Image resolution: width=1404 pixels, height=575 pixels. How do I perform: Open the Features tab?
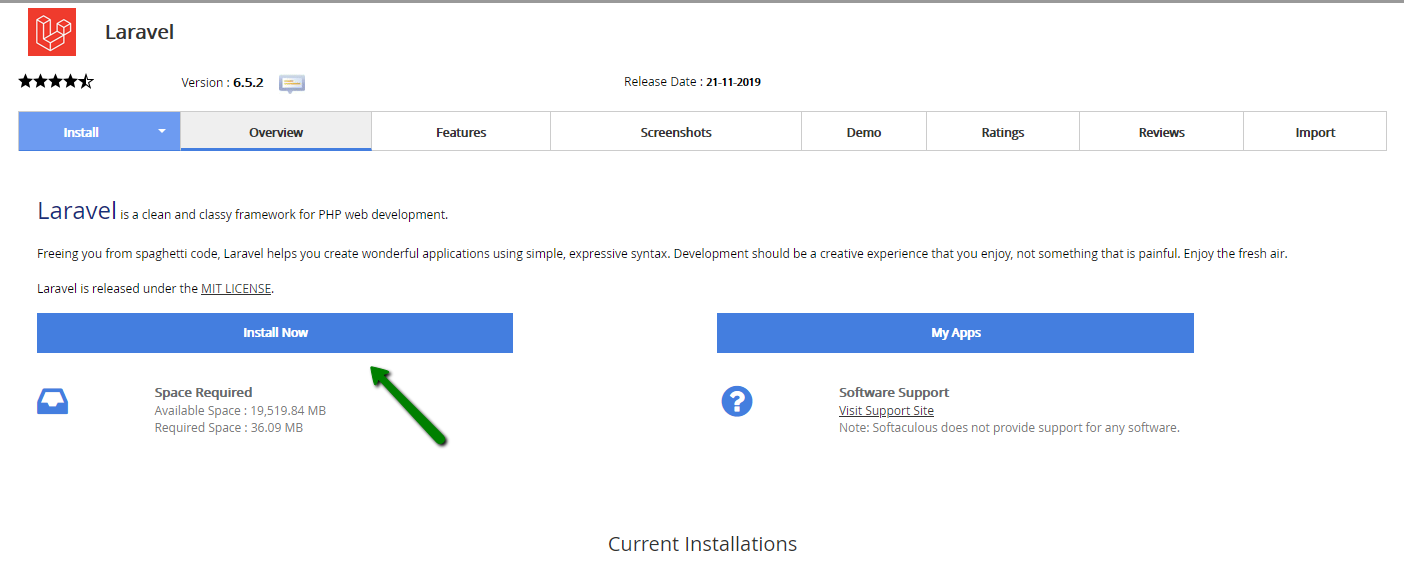[x=461, y=132]
